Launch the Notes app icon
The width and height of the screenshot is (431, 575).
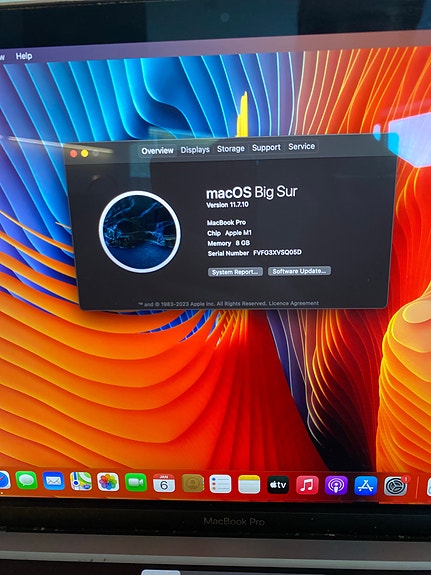(x=249, y=484)
